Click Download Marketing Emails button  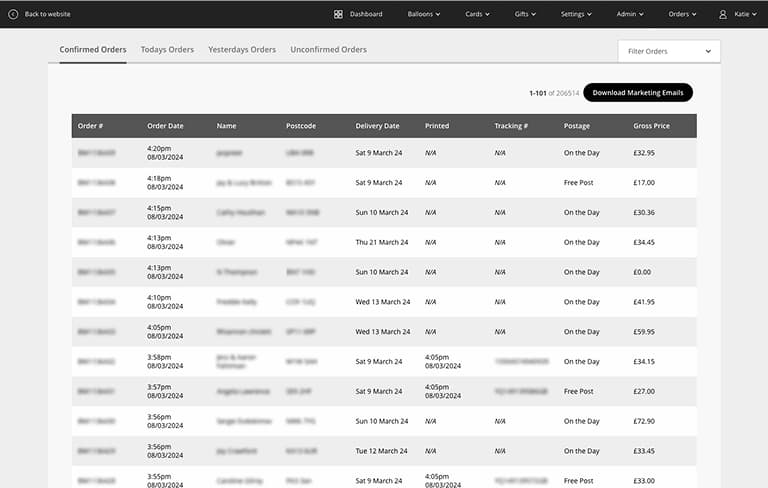tap(637, 92)
